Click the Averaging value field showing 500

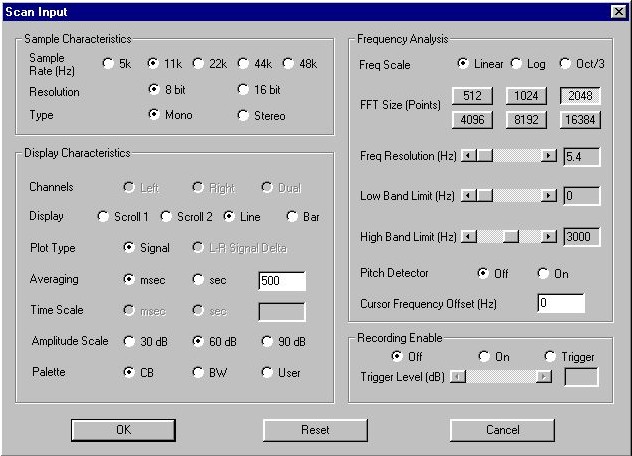tap(282, 281)
